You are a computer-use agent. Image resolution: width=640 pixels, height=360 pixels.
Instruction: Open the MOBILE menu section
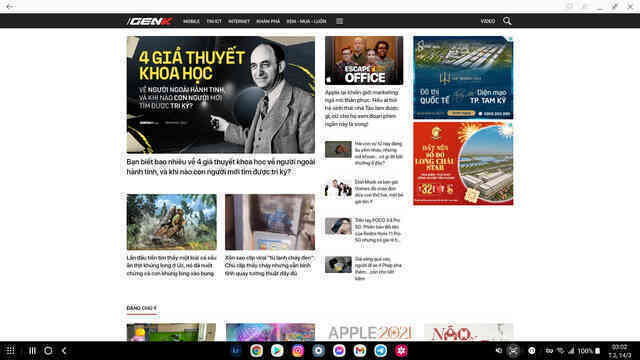[191, 21]
